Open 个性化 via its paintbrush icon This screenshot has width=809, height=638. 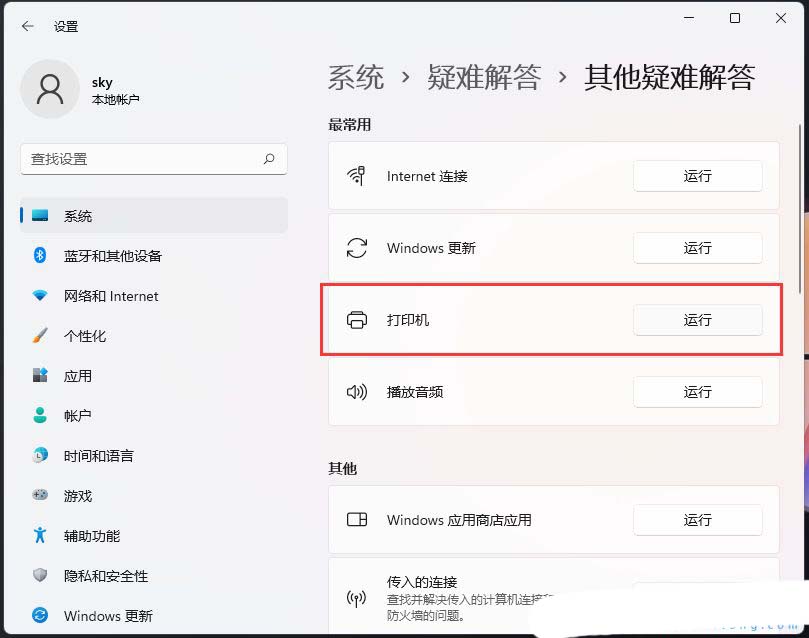39,336
